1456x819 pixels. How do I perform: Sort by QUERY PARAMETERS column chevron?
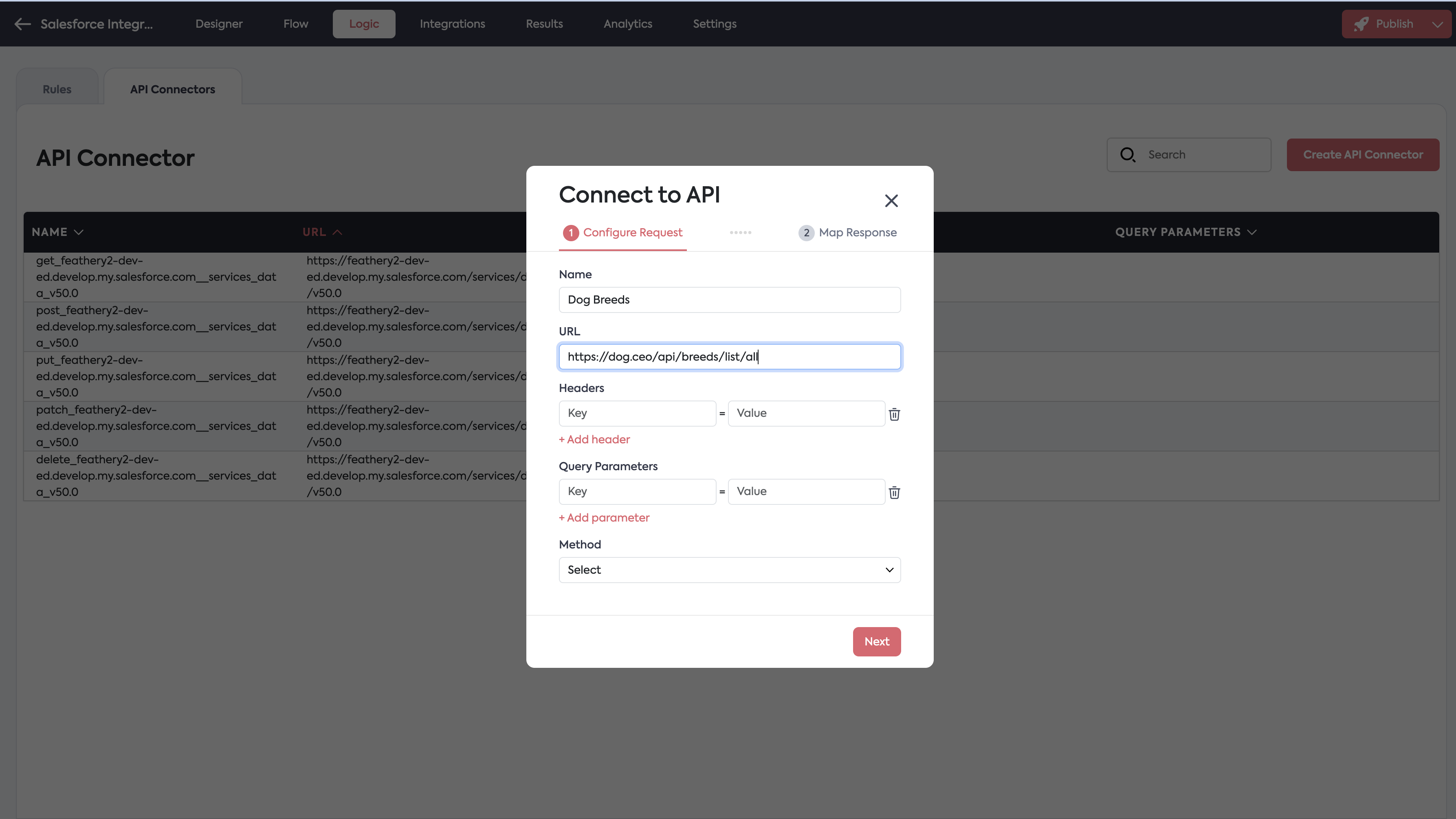(x=1252, y=232)
